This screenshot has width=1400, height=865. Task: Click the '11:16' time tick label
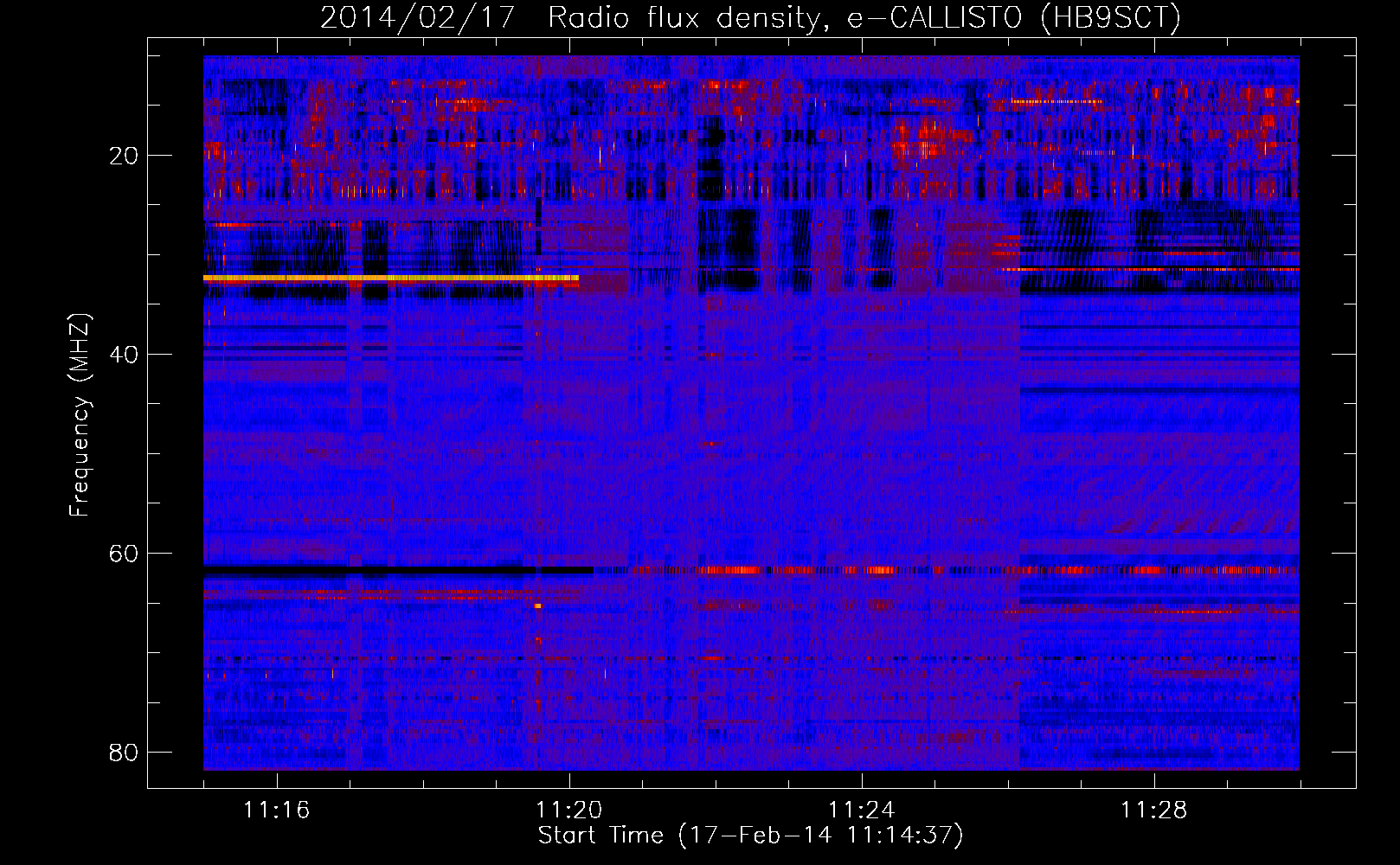(276, 811)
